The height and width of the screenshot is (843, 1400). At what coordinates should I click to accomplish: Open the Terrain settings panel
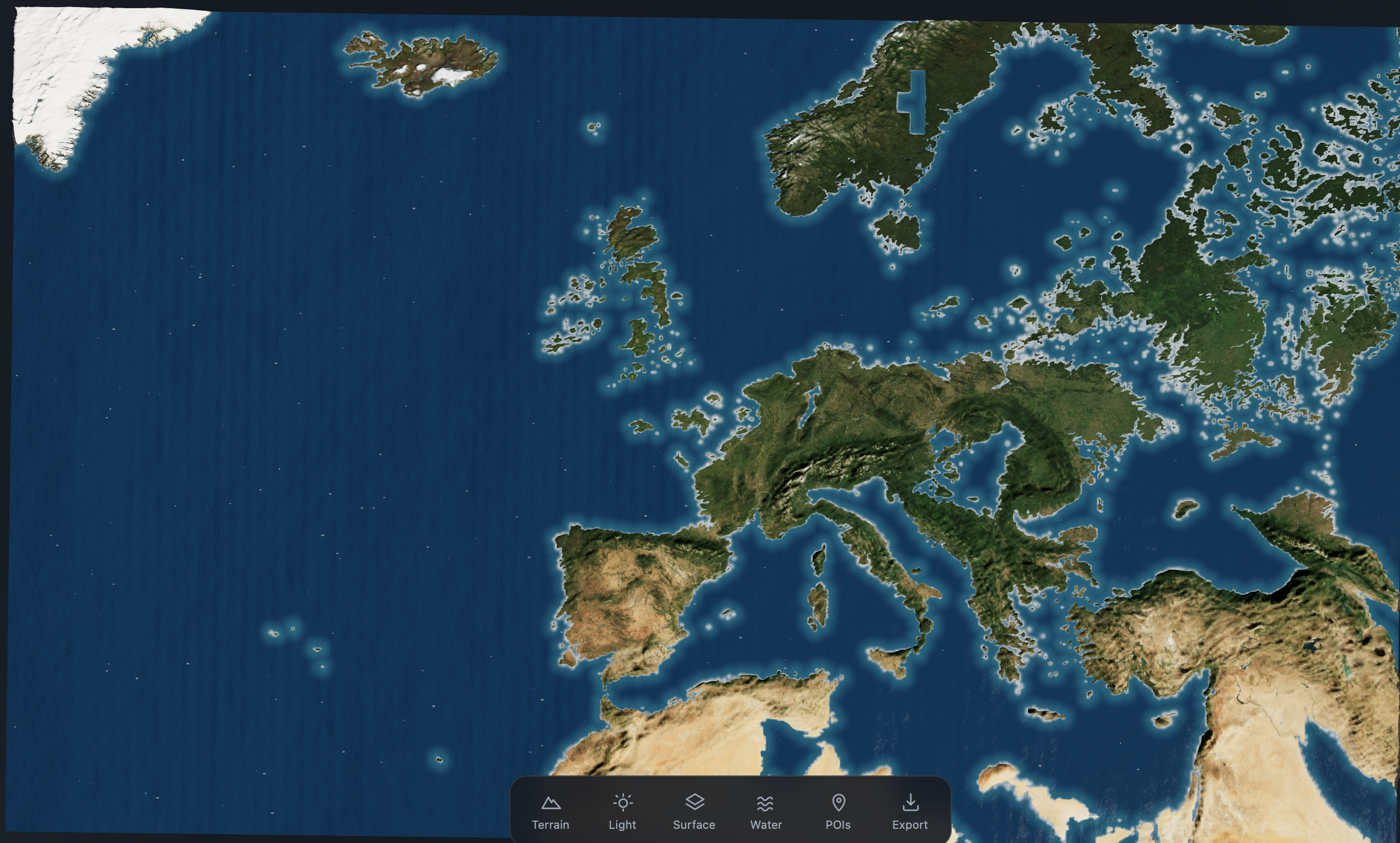click(x=550, y=813)
